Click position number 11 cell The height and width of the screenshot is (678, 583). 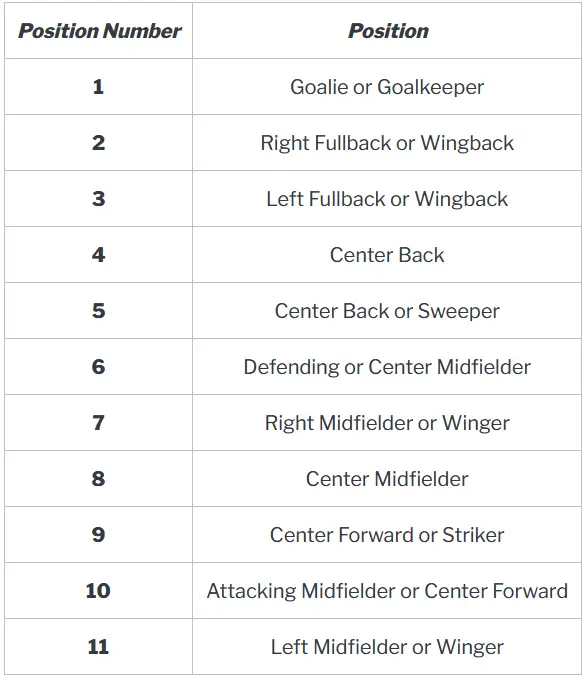click(99, 646)
